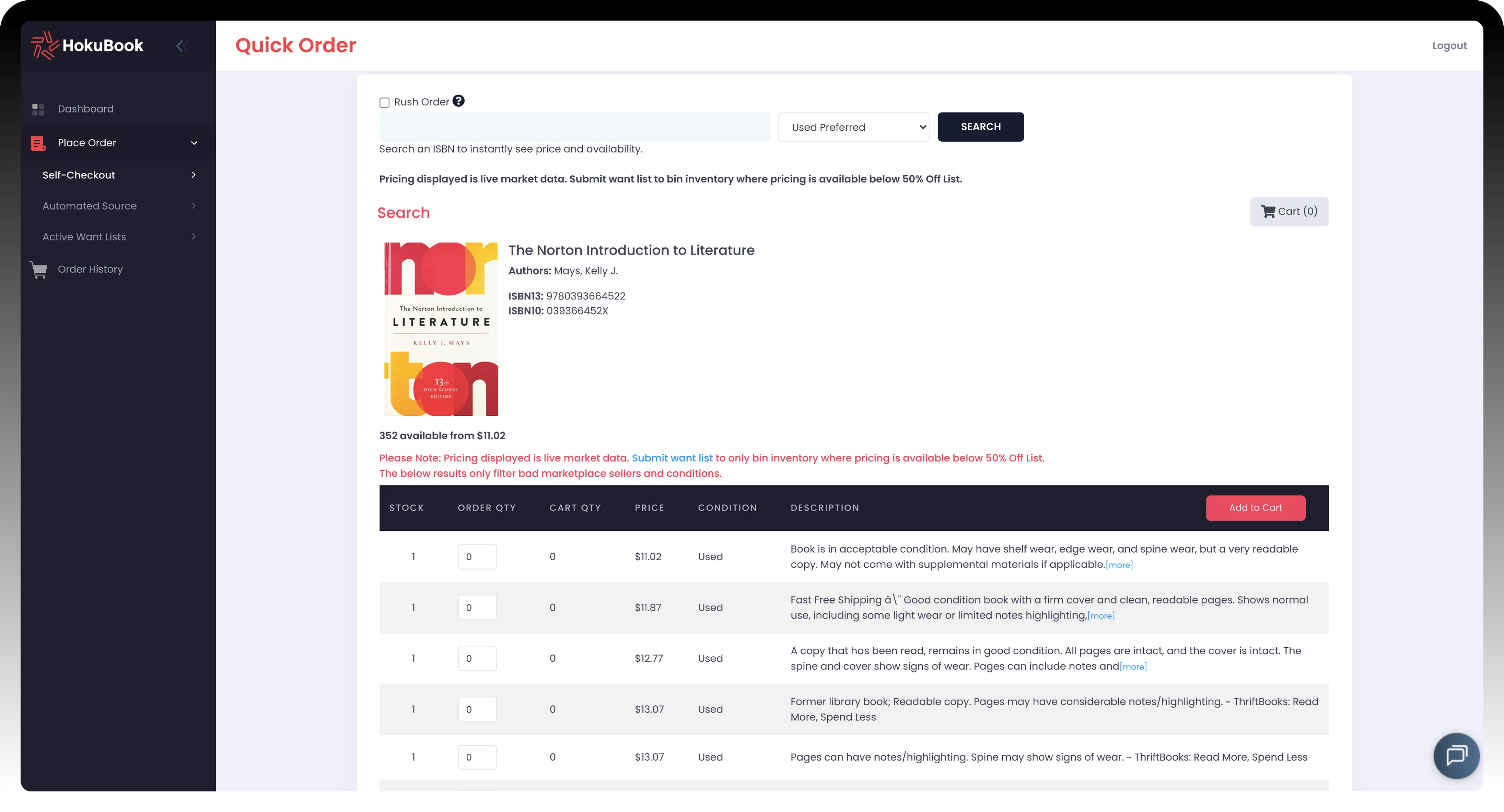Click the ISBN search input field
This screenshot has height=812, width=1504.
coord(574,127)
